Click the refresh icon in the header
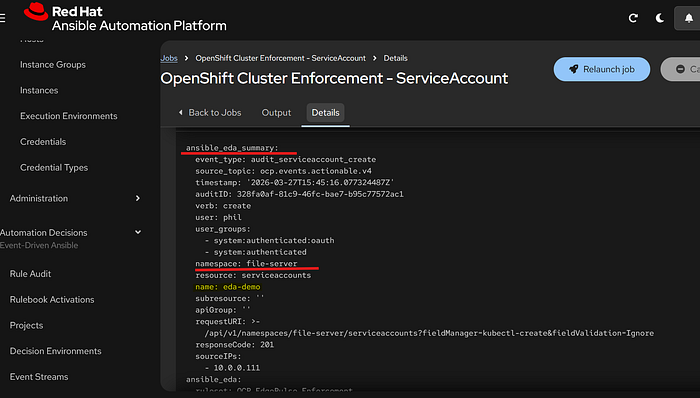Screen dimensions: 700x398 click(633, 18)
